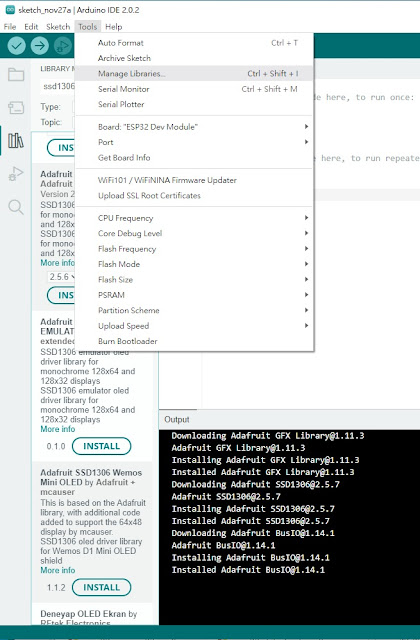
Task: Close the Tools menu header
Action: click(x=87, y=27)
